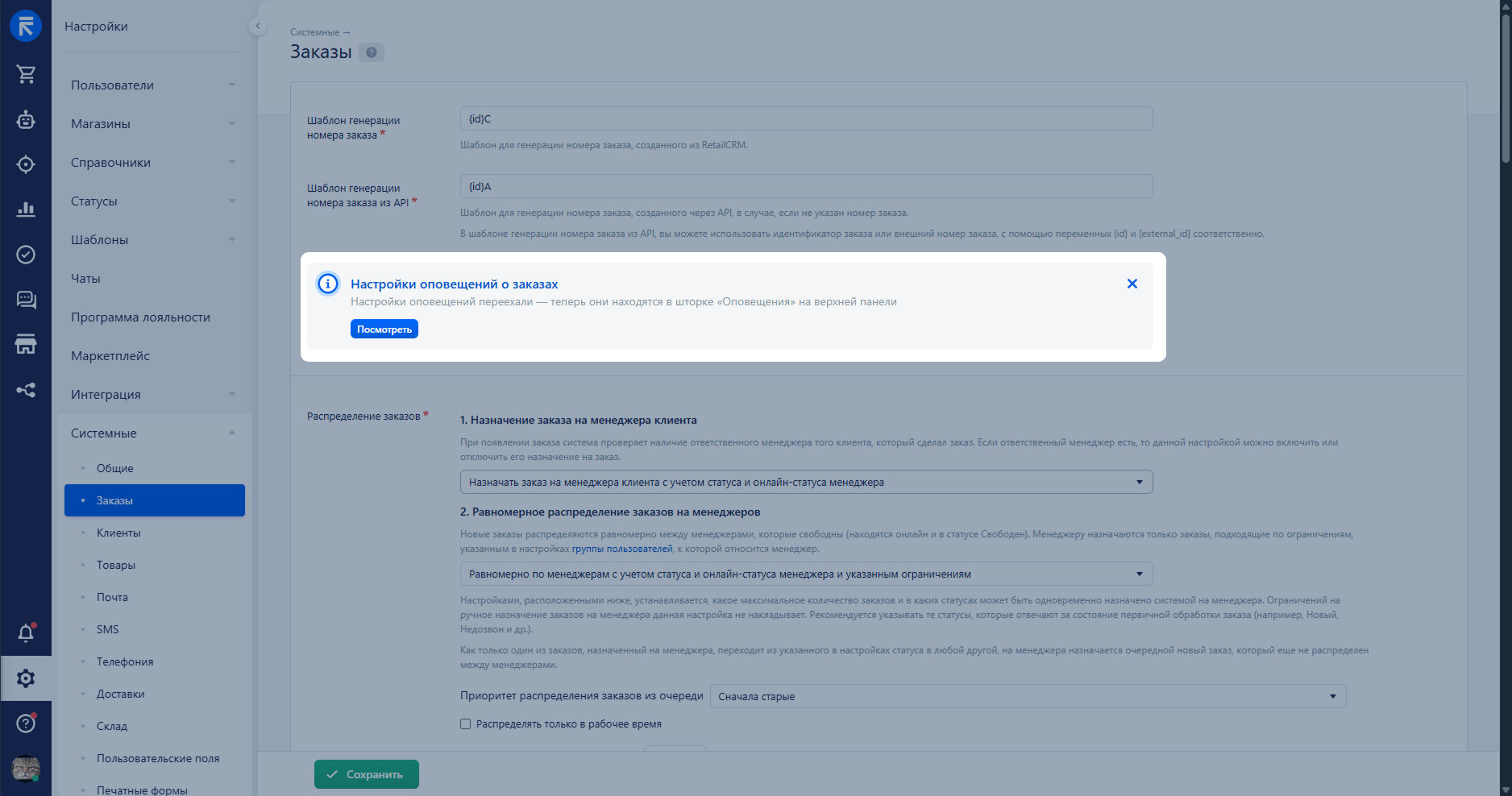Screen dimensions: 1512x796
Task: Open the orders cart icon in sidebar
Action: (26, 74)
